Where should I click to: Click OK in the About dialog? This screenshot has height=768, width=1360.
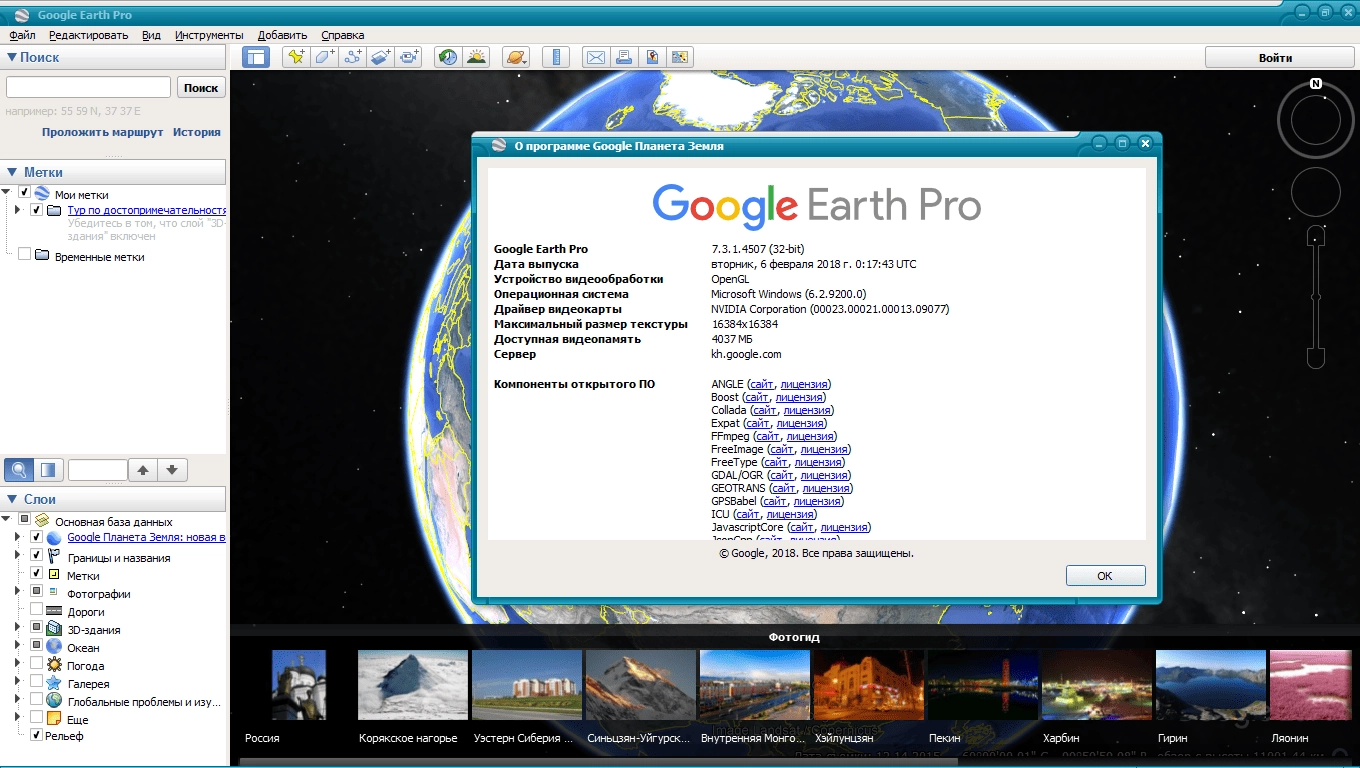click(1105, 576)
